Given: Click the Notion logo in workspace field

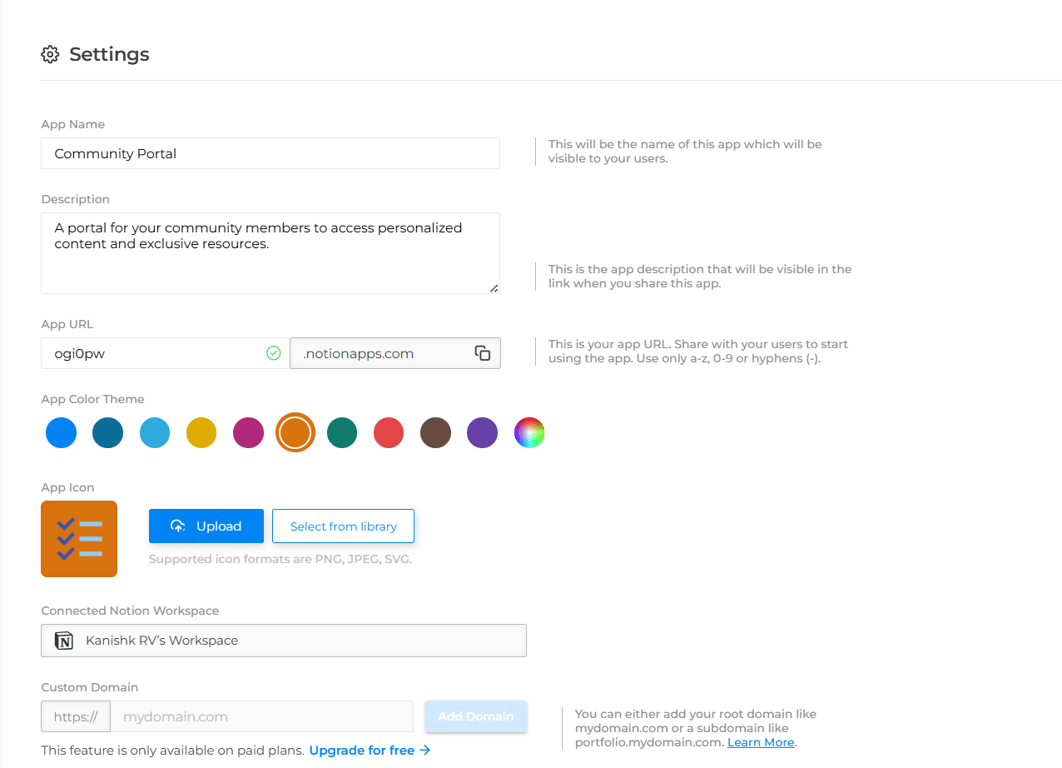Looking at the screenshot, I should (64, 641).
